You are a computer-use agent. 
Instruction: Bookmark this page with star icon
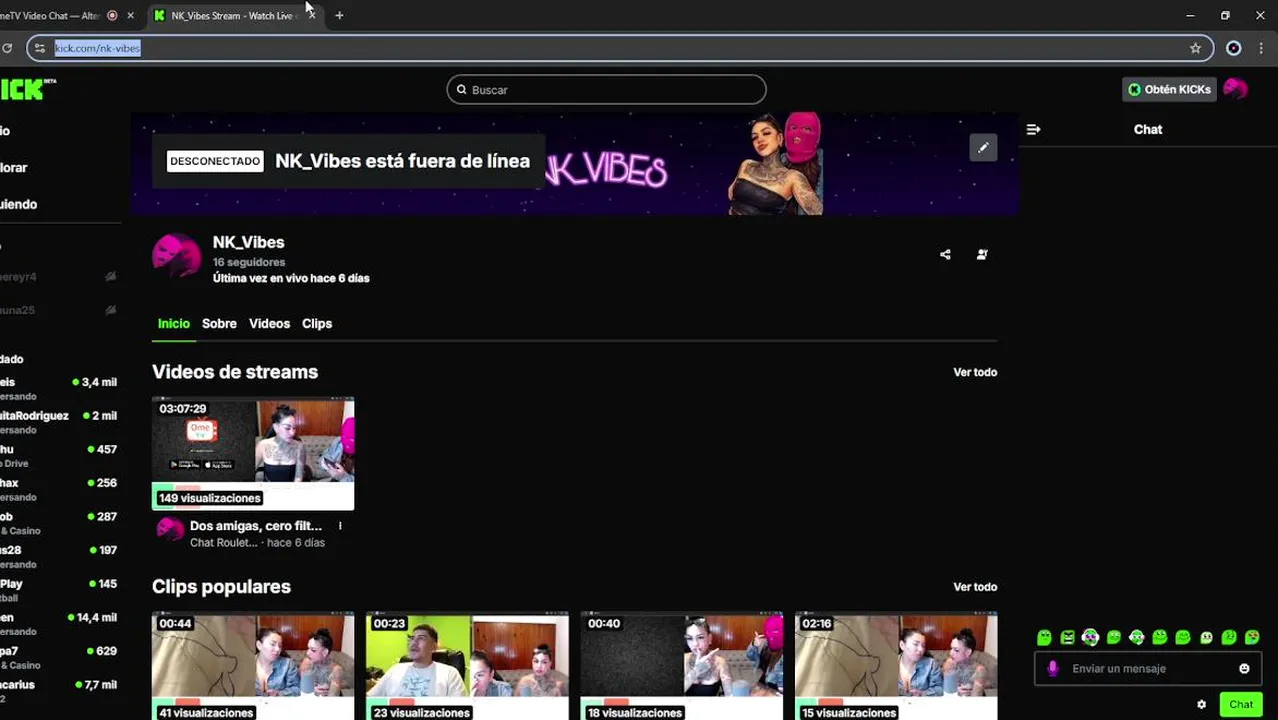(1195, 48)
